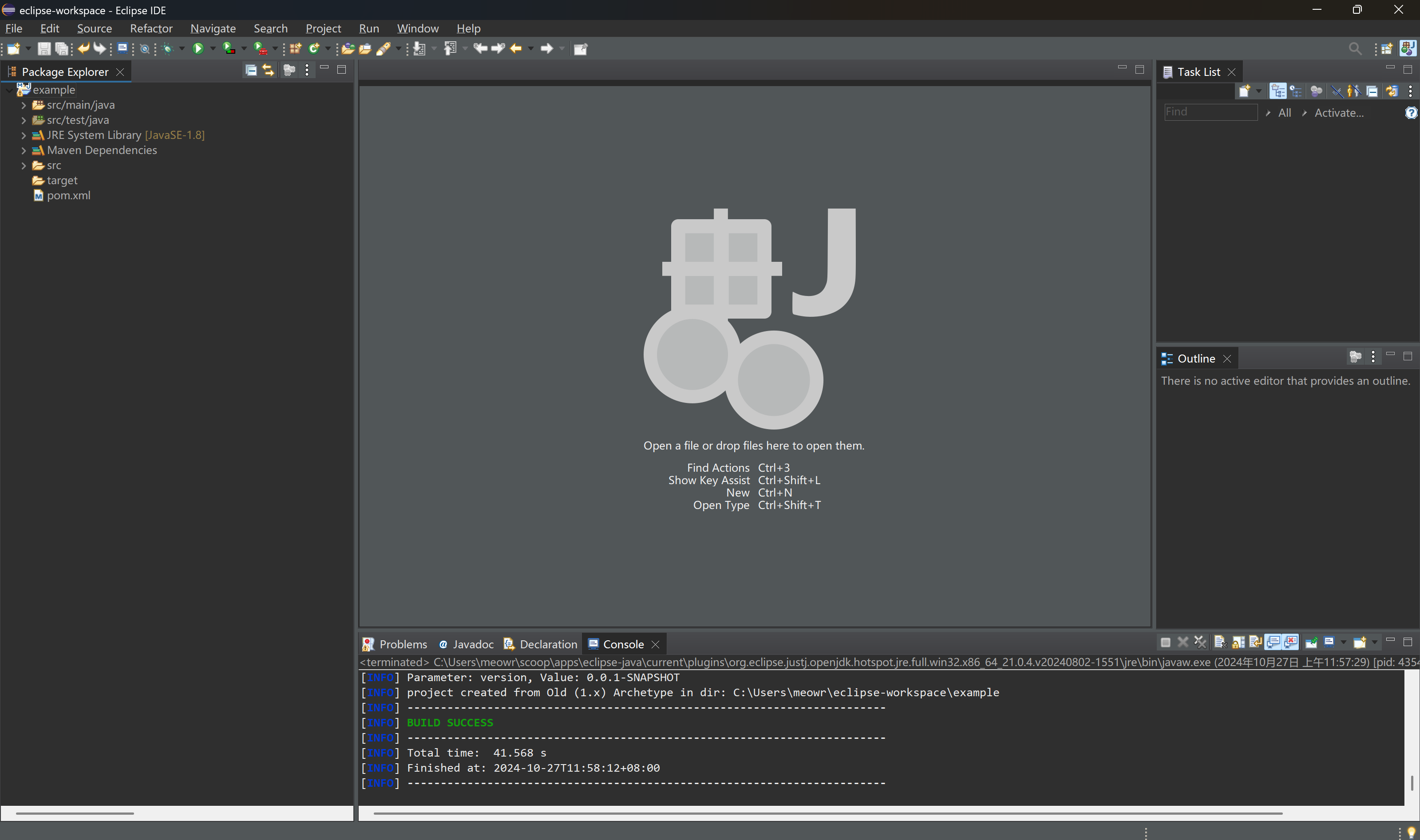Viewport: 1420px width, 840px height.
Task: Open the Refactor menu
Action: coord(150,28)
